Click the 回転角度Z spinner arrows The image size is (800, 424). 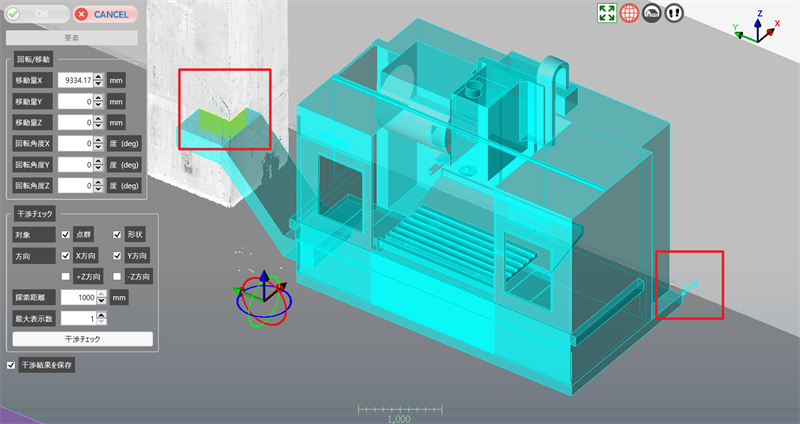tap(99, 186)
